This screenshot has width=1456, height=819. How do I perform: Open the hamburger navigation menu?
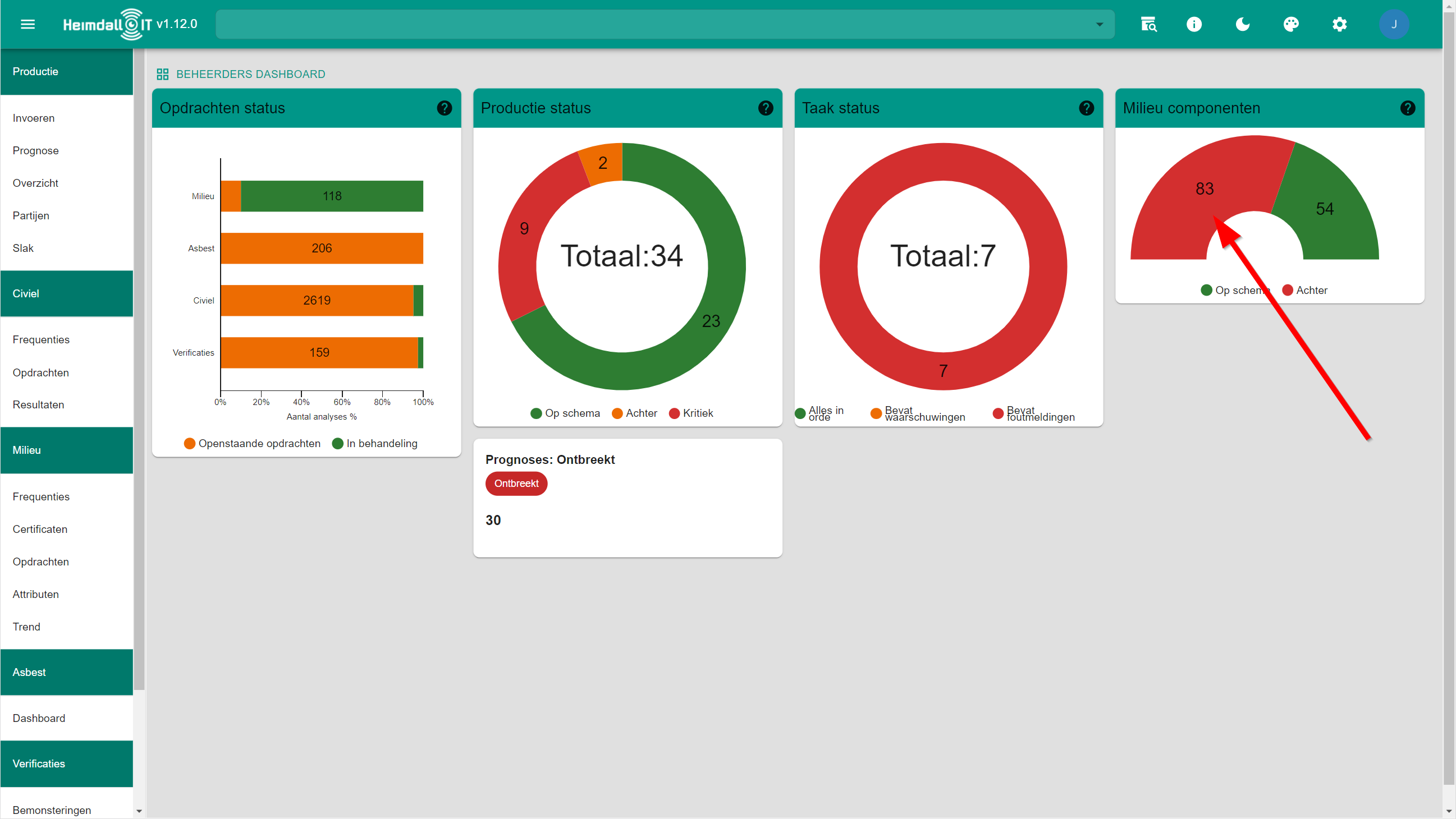pyautogui.click(x=28, y=24)
